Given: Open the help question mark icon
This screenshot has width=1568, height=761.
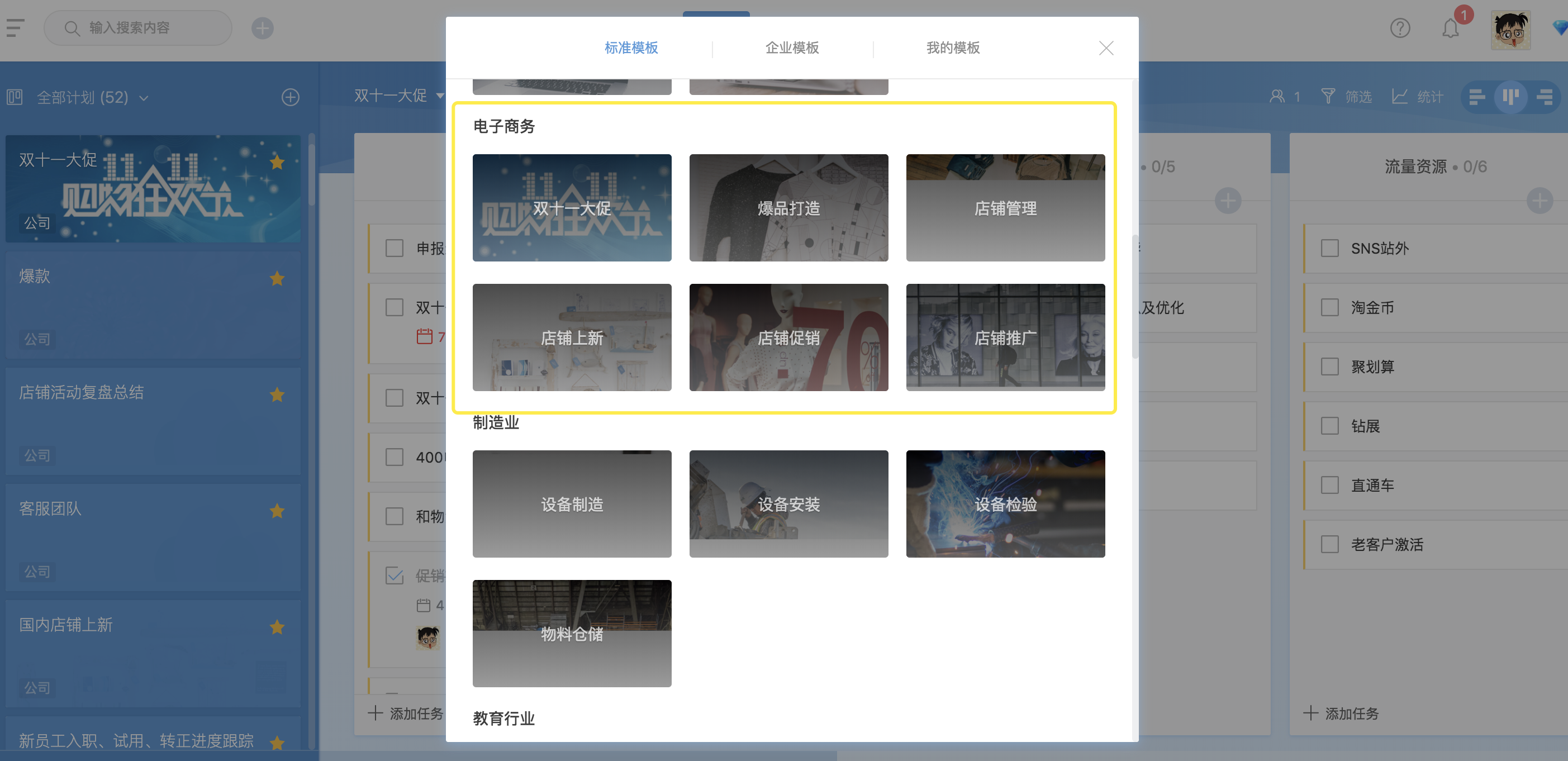Looking at the screenshot, I should tap(1399, 28).
